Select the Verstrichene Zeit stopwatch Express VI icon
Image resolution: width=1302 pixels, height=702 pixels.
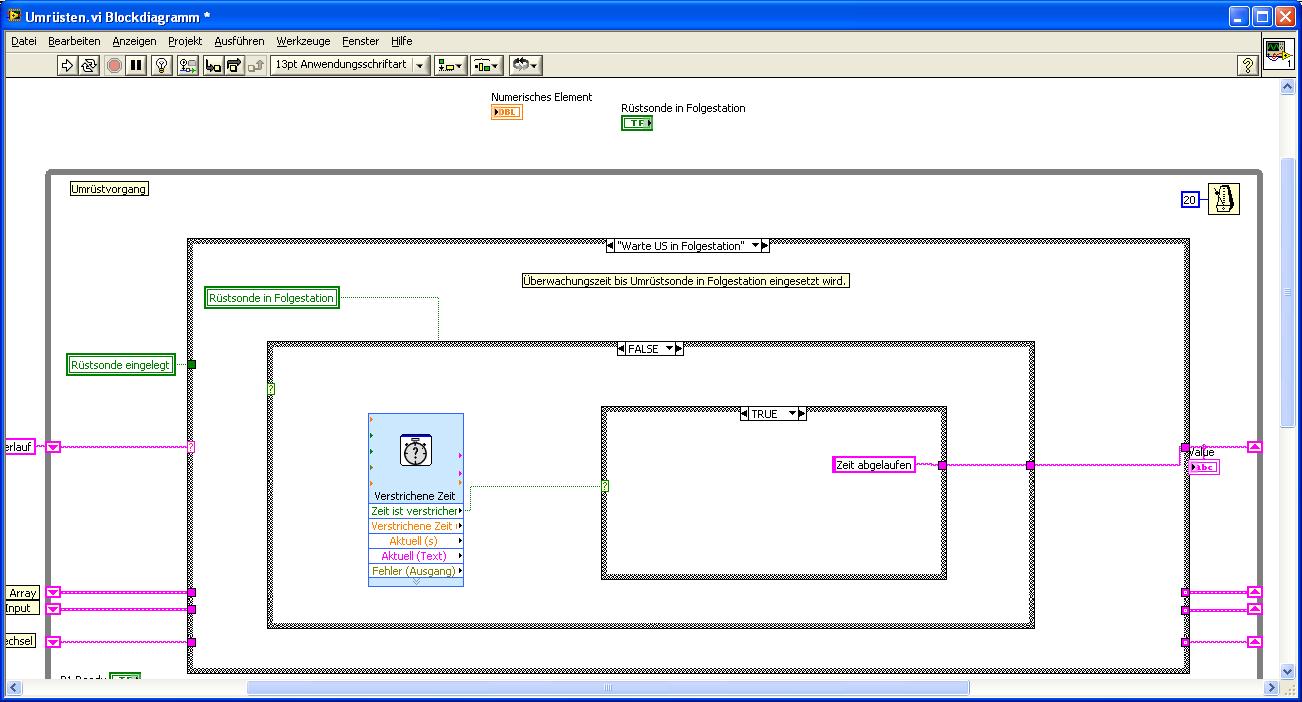click(415, 451)
